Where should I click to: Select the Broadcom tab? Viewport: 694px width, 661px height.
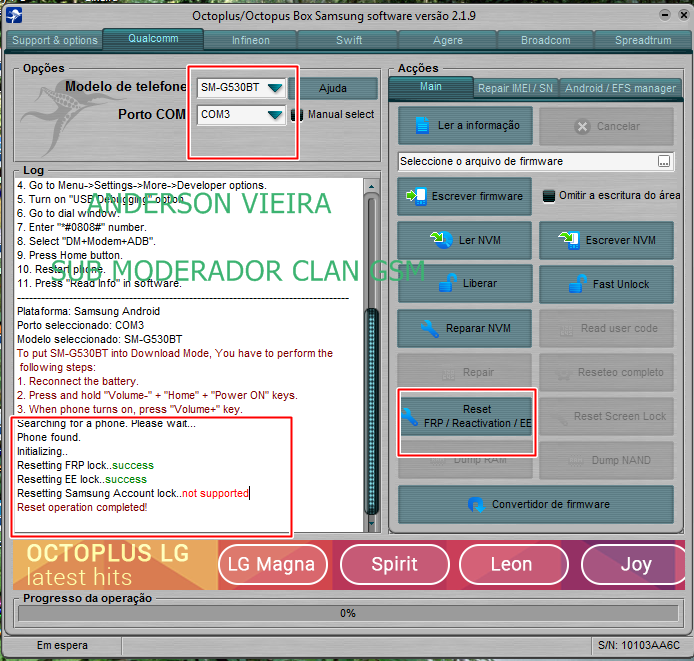546,40
